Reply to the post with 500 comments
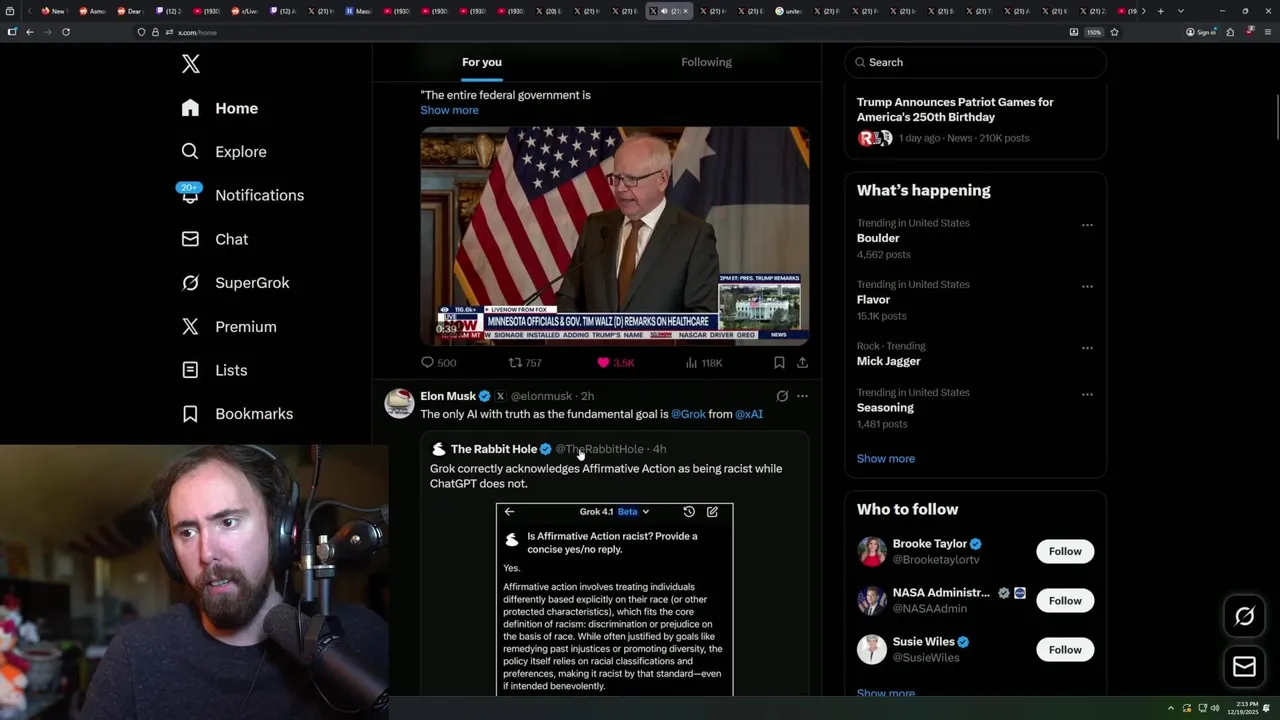The image size is (1280, 720). coord(438,363)
